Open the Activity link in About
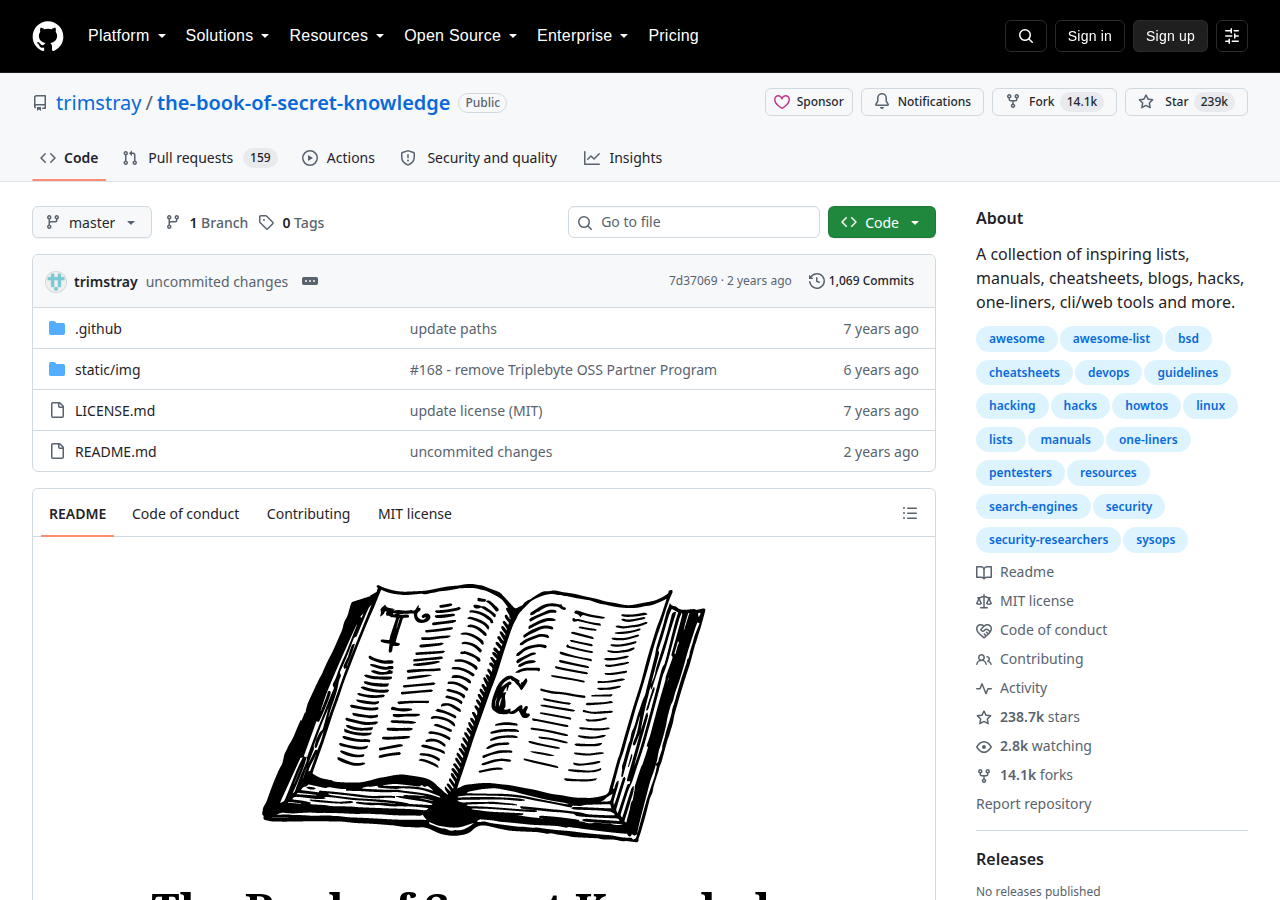 coord(1012,688)
